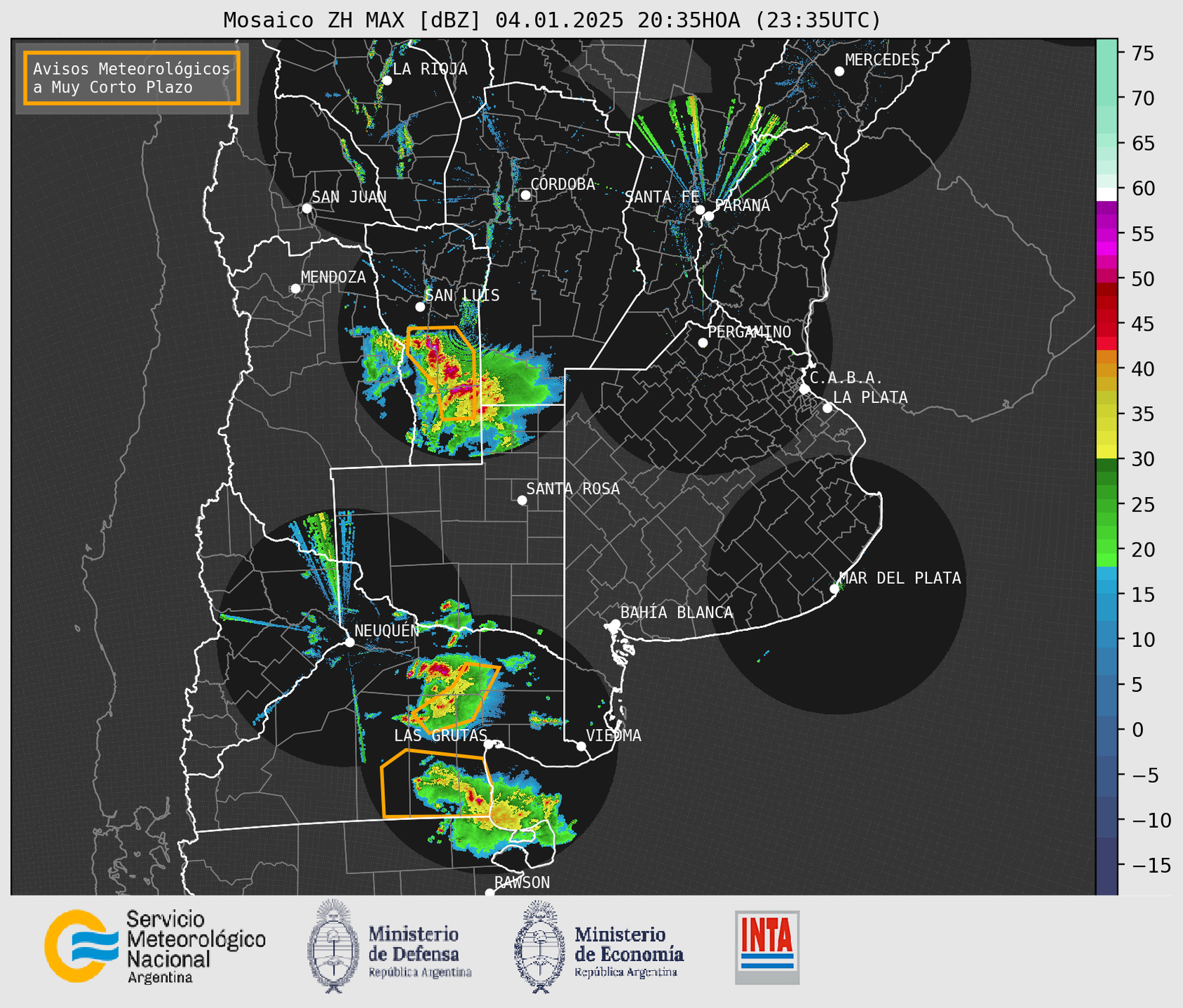Click the Ministerio de Economía coat of arms
The width and height of the screenshot is (1183, 1008).
point(540,946)
